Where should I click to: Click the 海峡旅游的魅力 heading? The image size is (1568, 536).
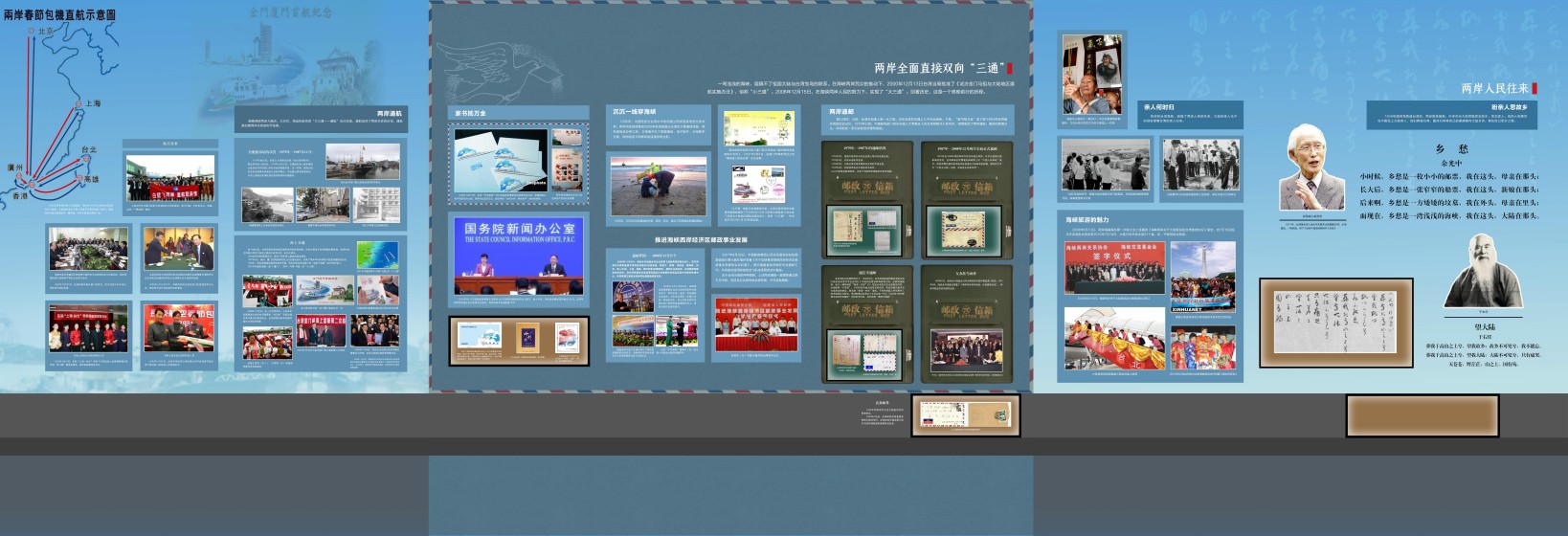pyautogui.click(x=1086, y=220)
